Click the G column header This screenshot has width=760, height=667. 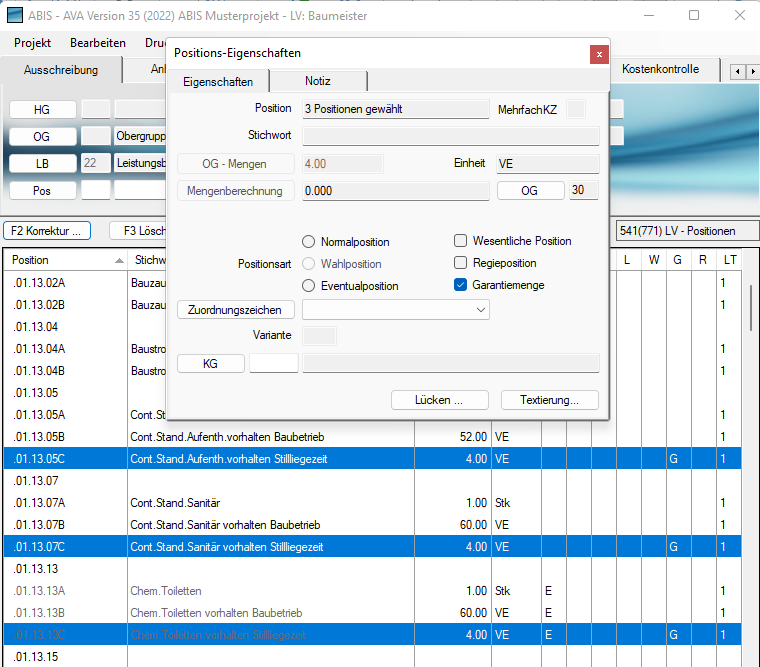coord(678,260)
